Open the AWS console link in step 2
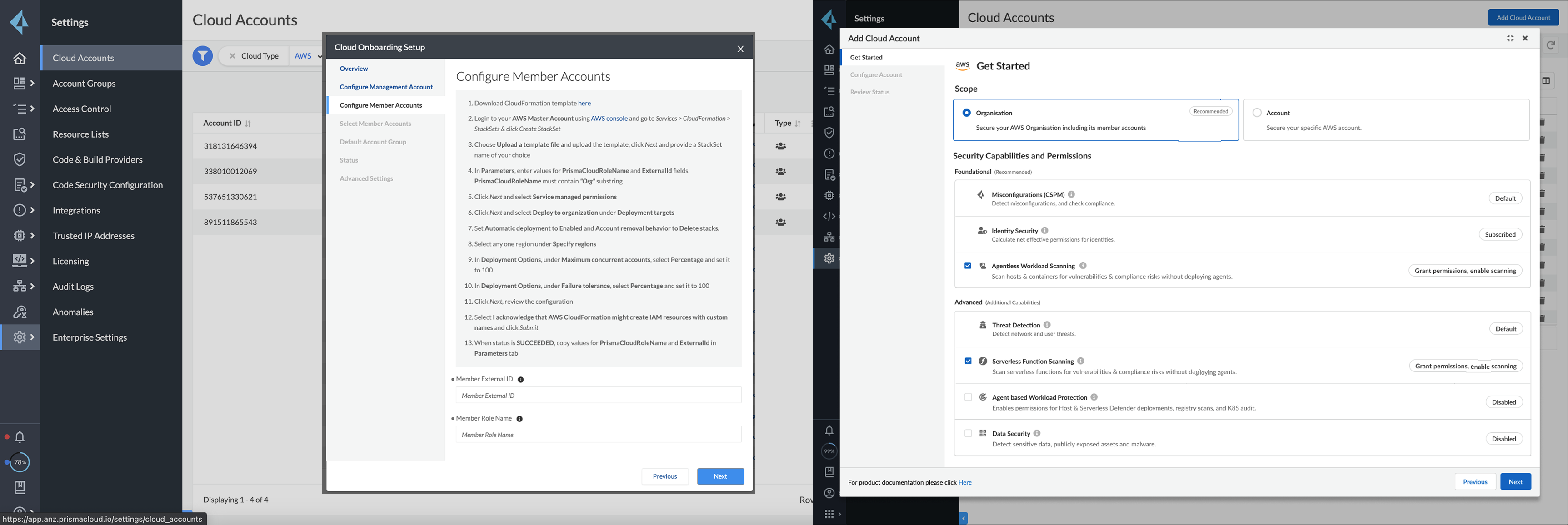The image size is (1568, 525). click(x=609, y=119)
